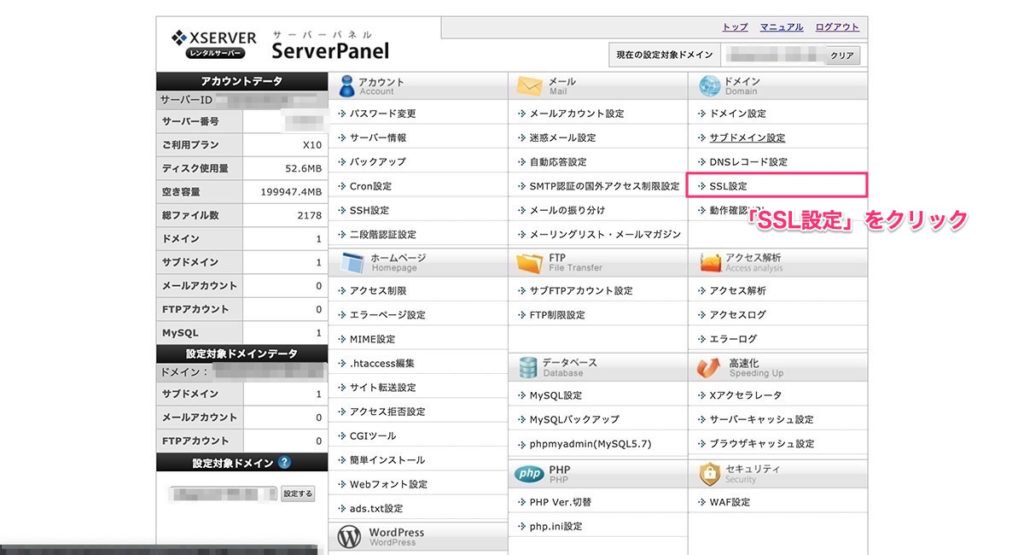Open the マニュアル link in header

click(x=780, y=27)
